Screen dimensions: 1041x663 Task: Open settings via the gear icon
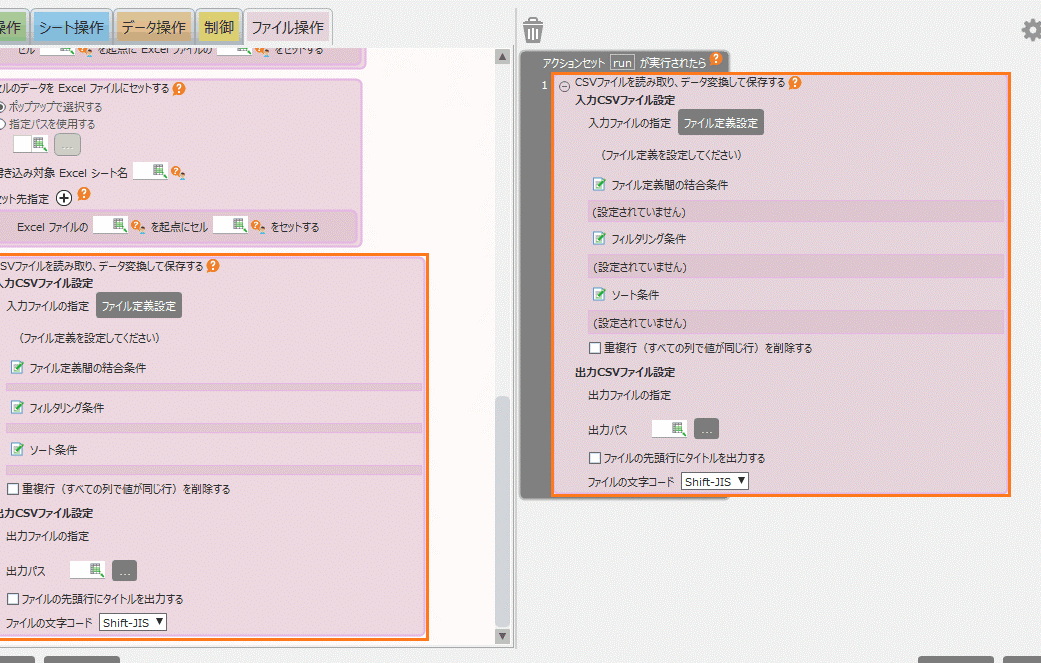tap(1030, 29)
